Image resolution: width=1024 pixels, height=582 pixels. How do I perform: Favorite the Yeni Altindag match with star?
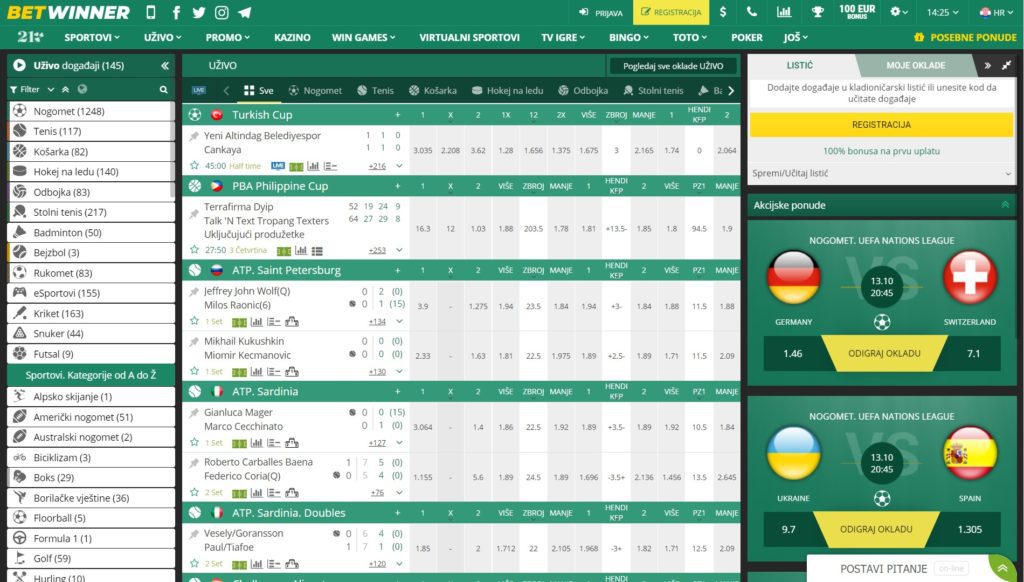pos(194,166)
